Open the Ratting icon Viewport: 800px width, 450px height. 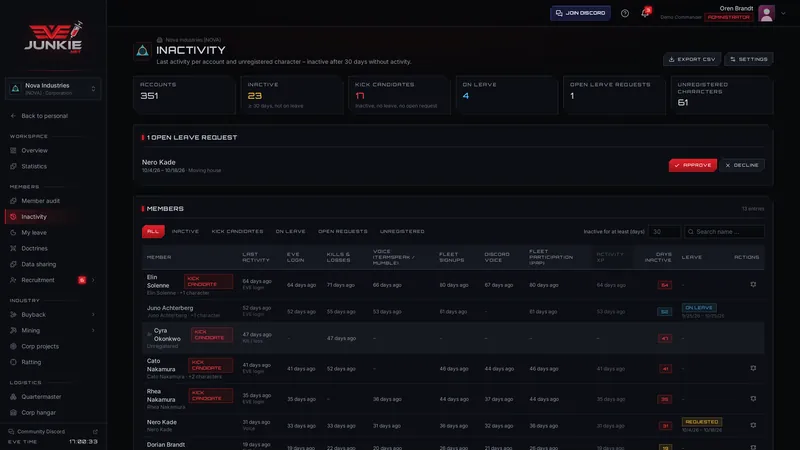click(x=13, y=362)
